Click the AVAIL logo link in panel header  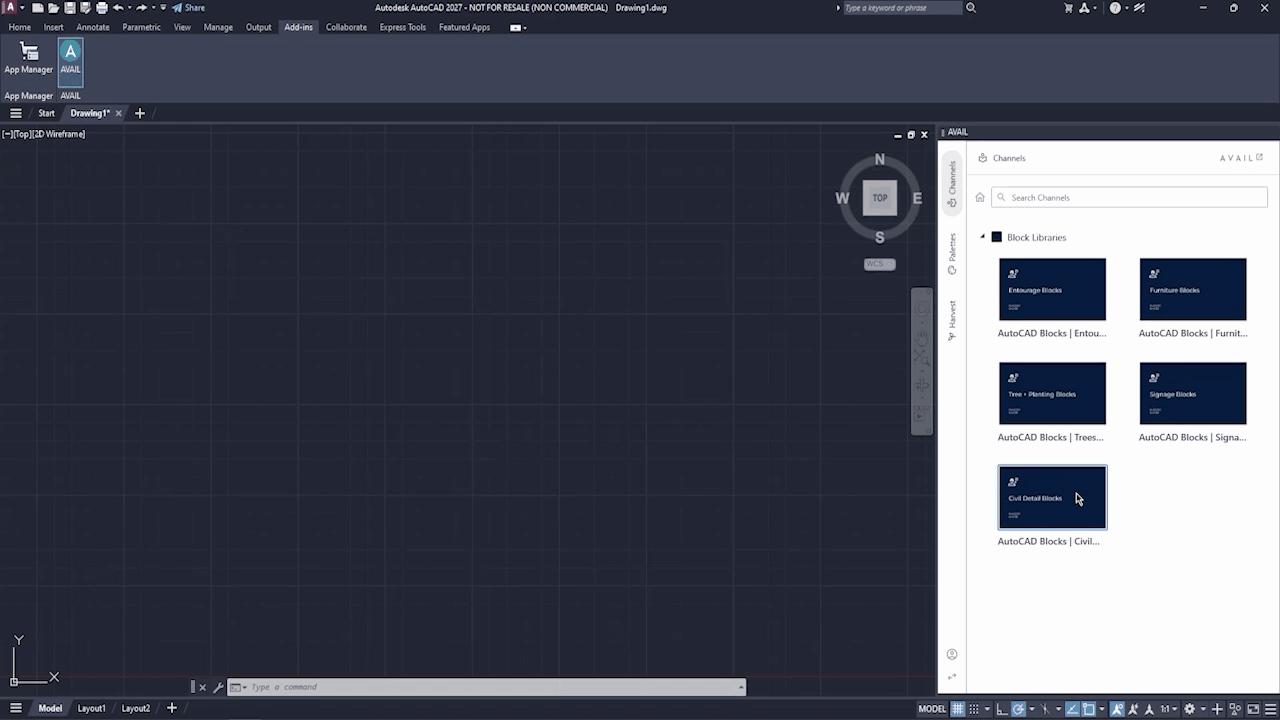[1241, 158]
